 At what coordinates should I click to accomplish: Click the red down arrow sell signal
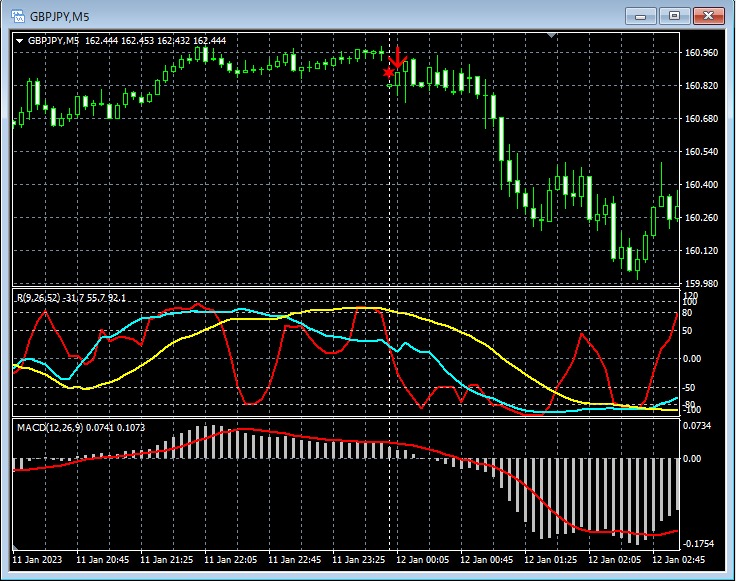pyautogui.click(x=398, y=56)
